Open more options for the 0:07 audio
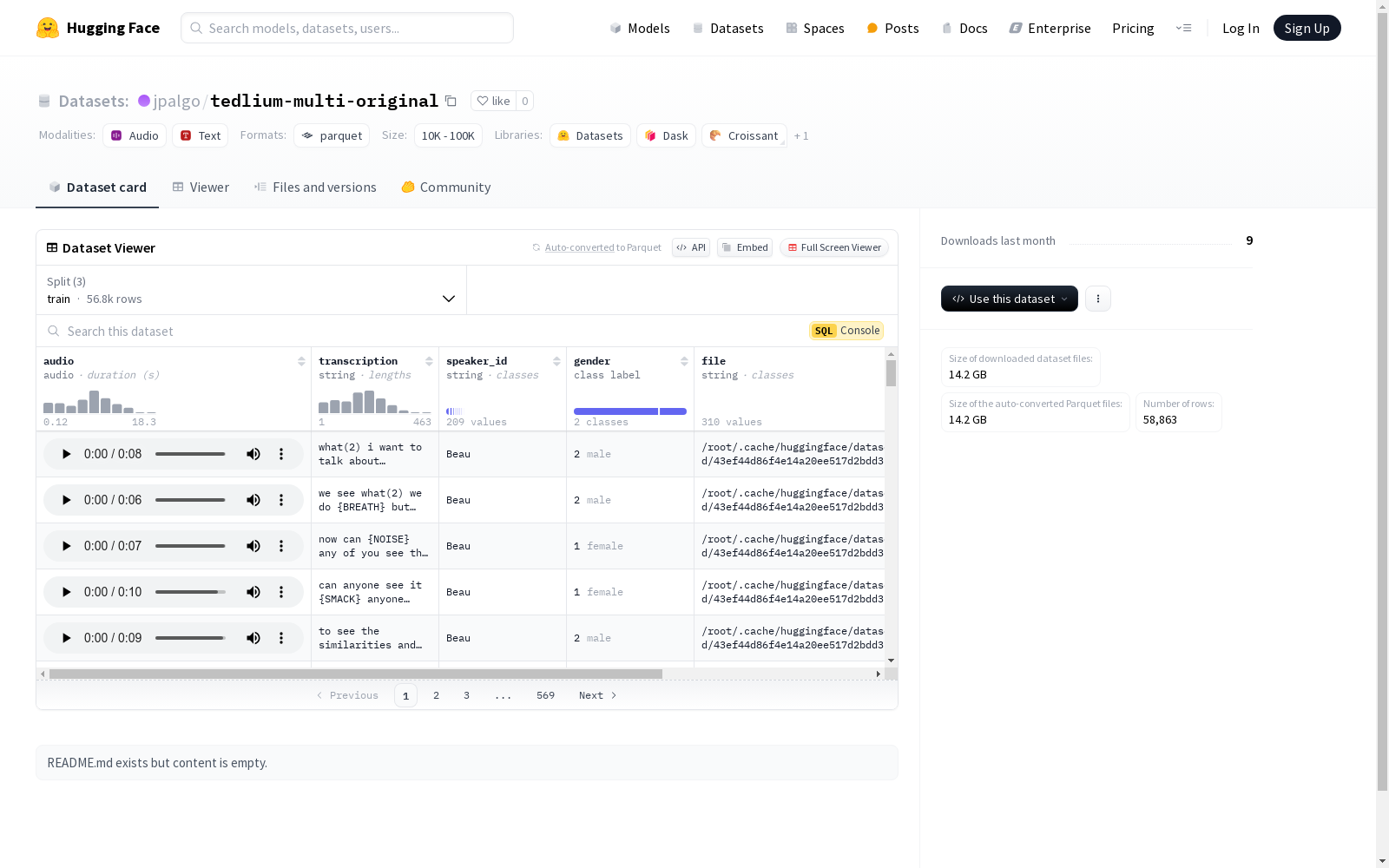 tap(281, 546)
